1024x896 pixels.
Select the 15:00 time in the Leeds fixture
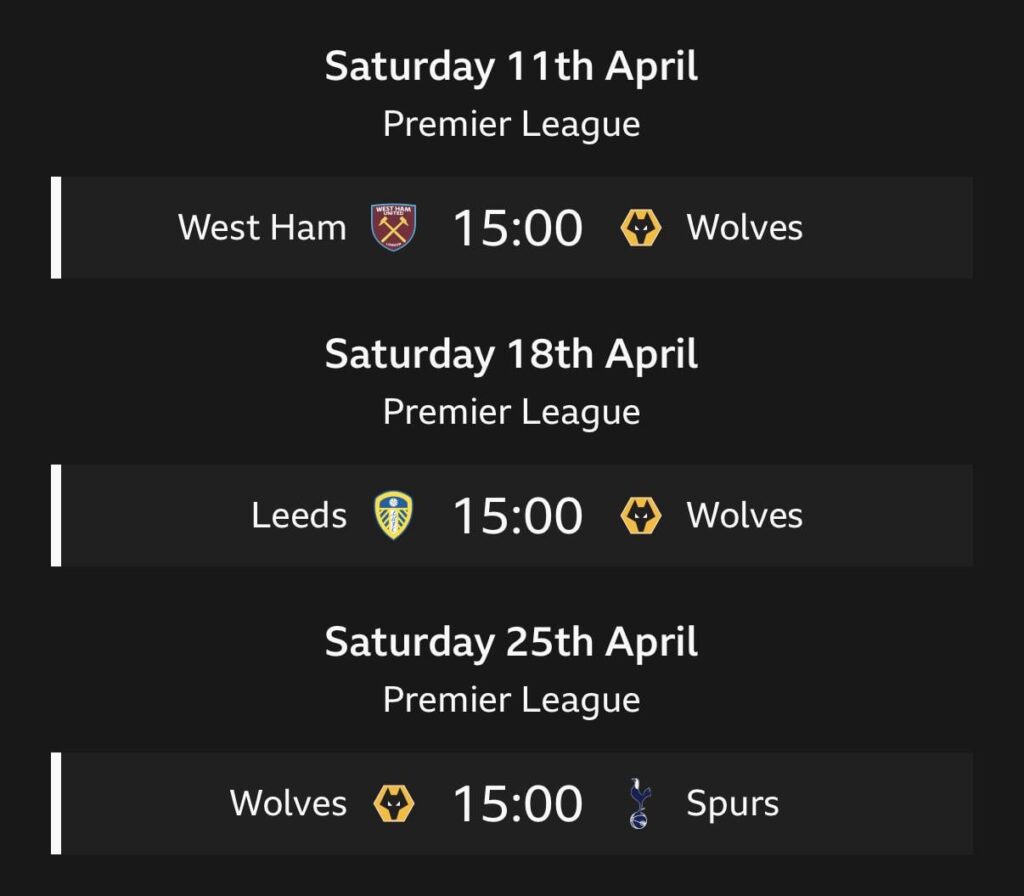517,515
